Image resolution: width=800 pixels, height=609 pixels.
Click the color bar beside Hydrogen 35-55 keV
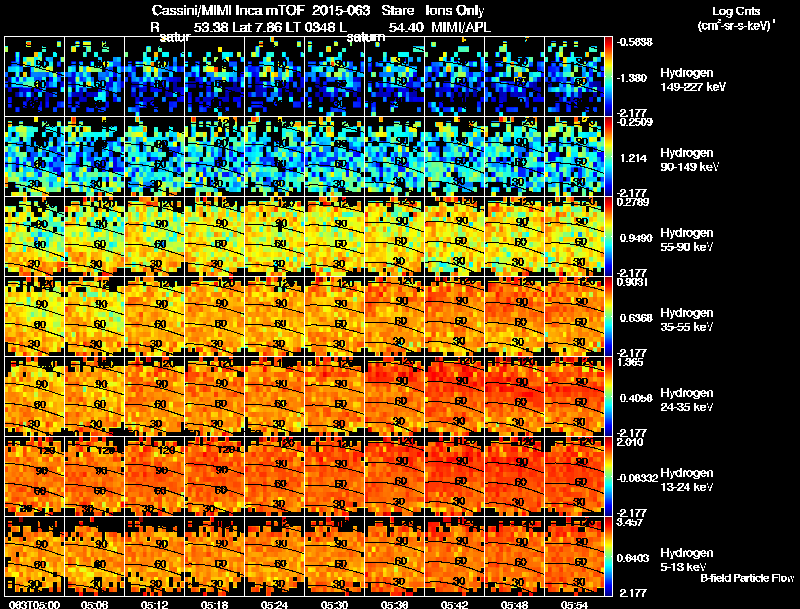(609, 316)
